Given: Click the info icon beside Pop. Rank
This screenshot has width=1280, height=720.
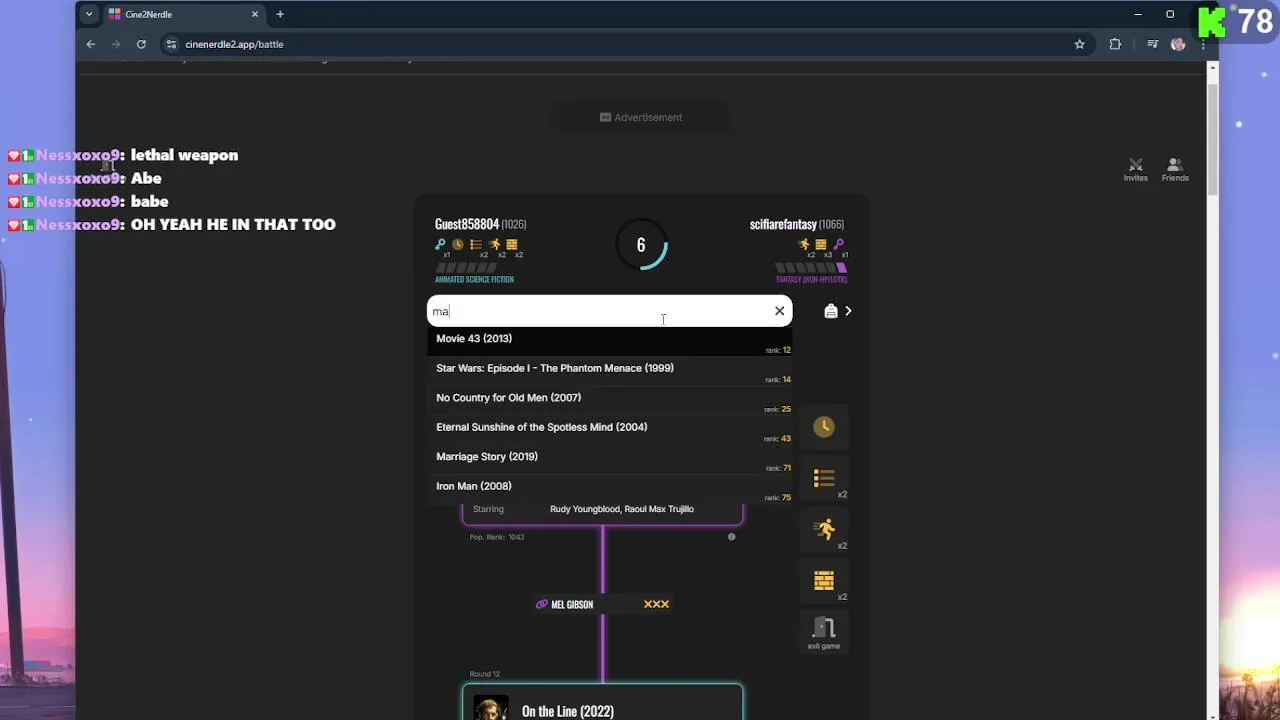Looking at the screenshot, I should tap(731, 537).
